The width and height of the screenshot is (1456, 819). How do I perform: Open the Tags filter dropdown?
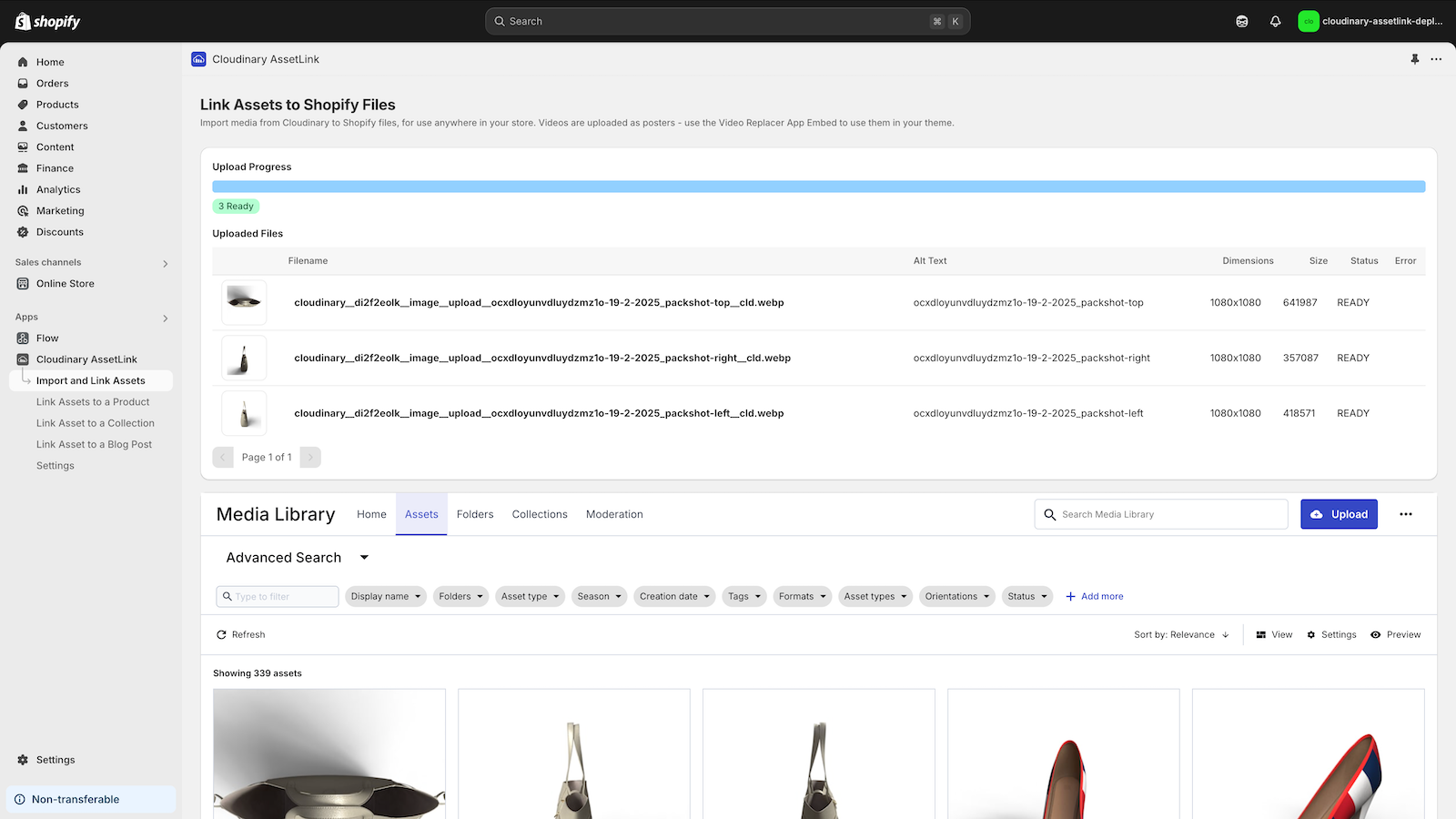[x=744, y=596]
